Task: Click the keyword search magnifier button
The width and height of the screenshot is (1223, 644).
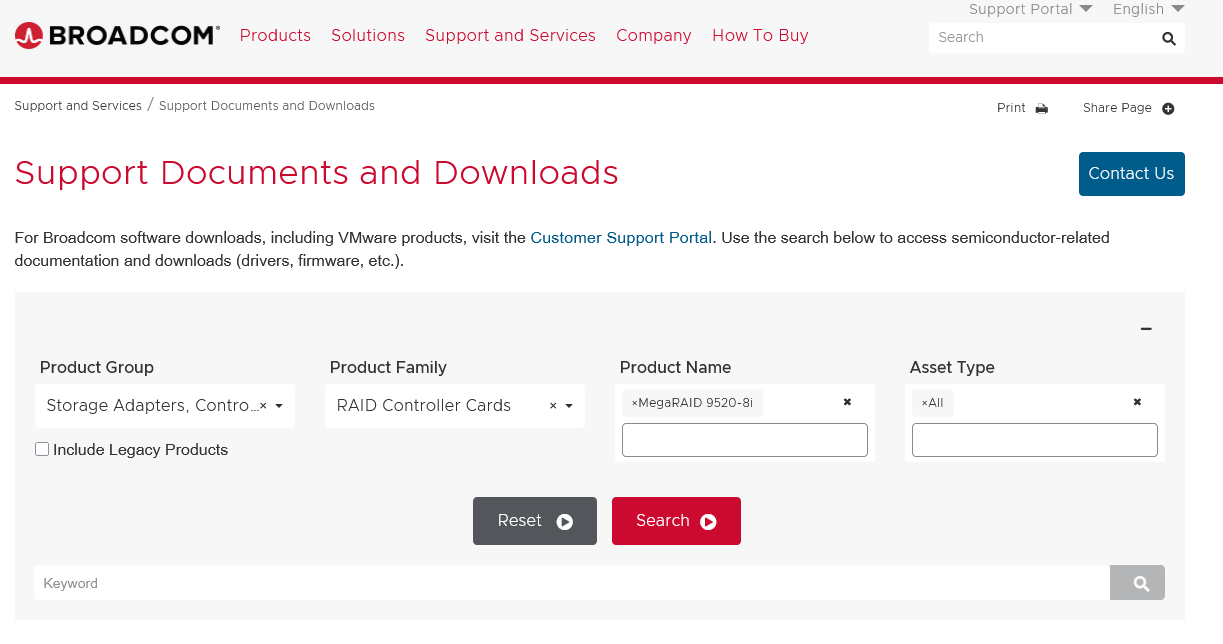Action: tap(1137, 583)
